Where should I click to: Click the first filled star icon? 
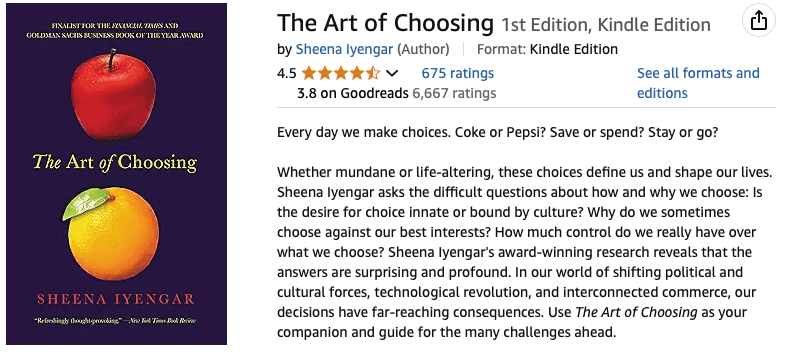309,74
